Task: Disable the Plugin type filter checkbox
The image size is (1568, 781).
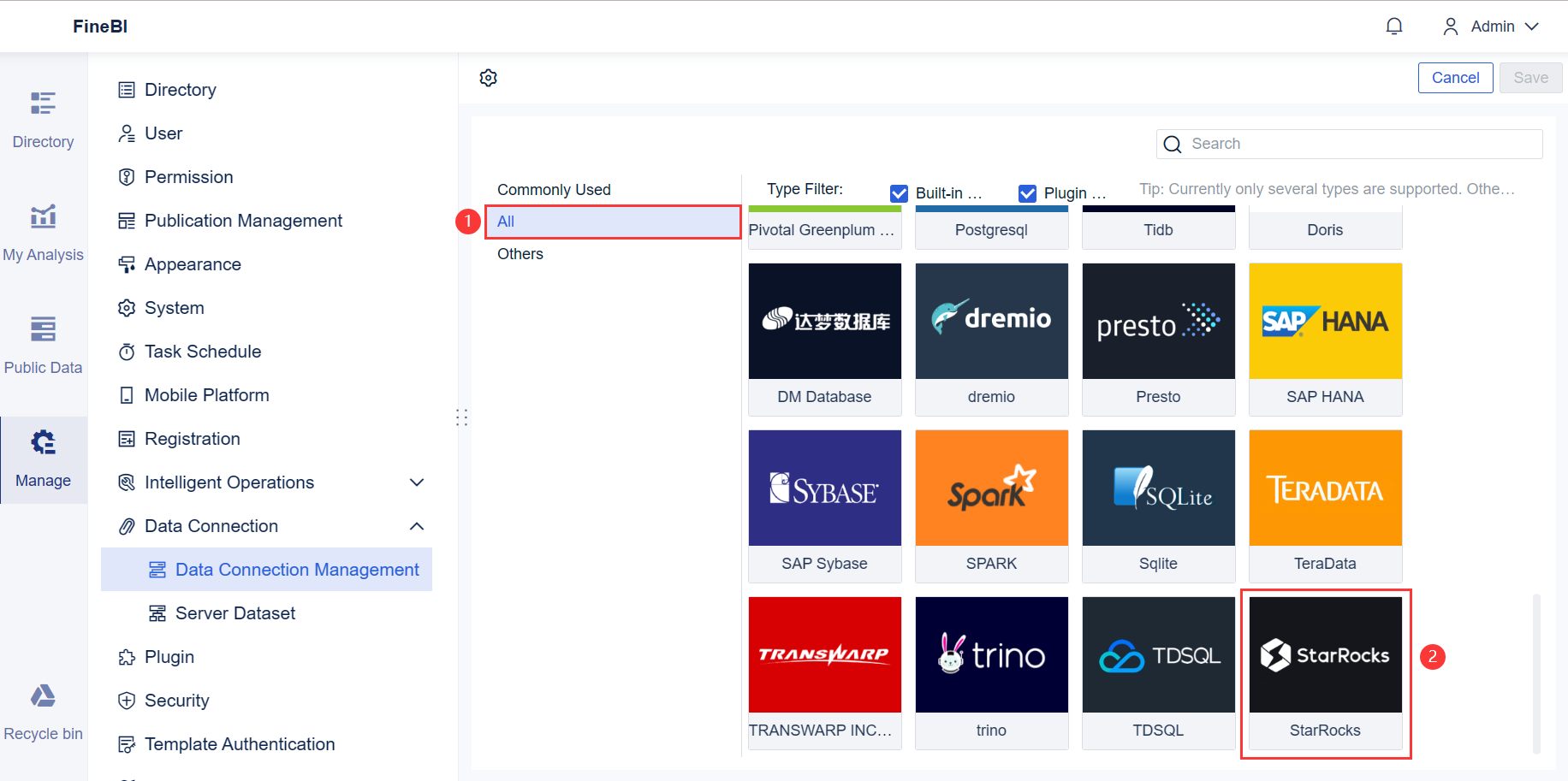Action: [x=1027, y=193]
